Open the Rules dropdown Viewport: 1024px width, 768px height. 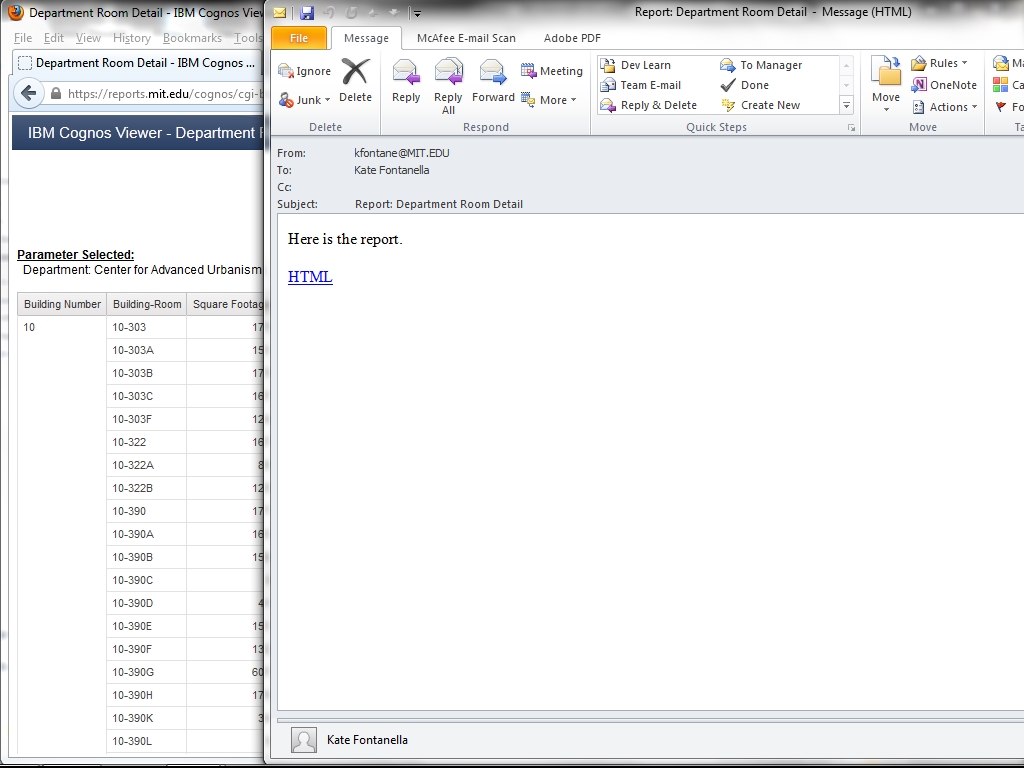[x=940, y=63]
